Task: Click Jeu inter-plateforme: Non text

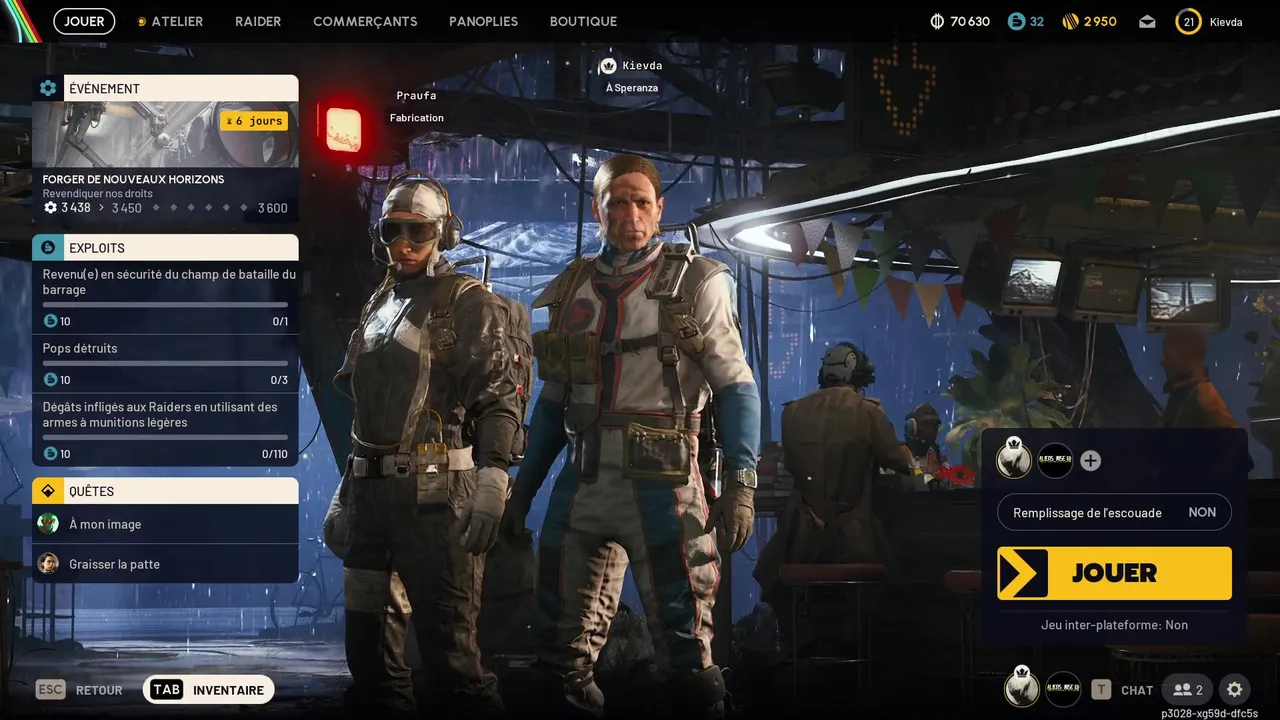Action: [1114, 625]
